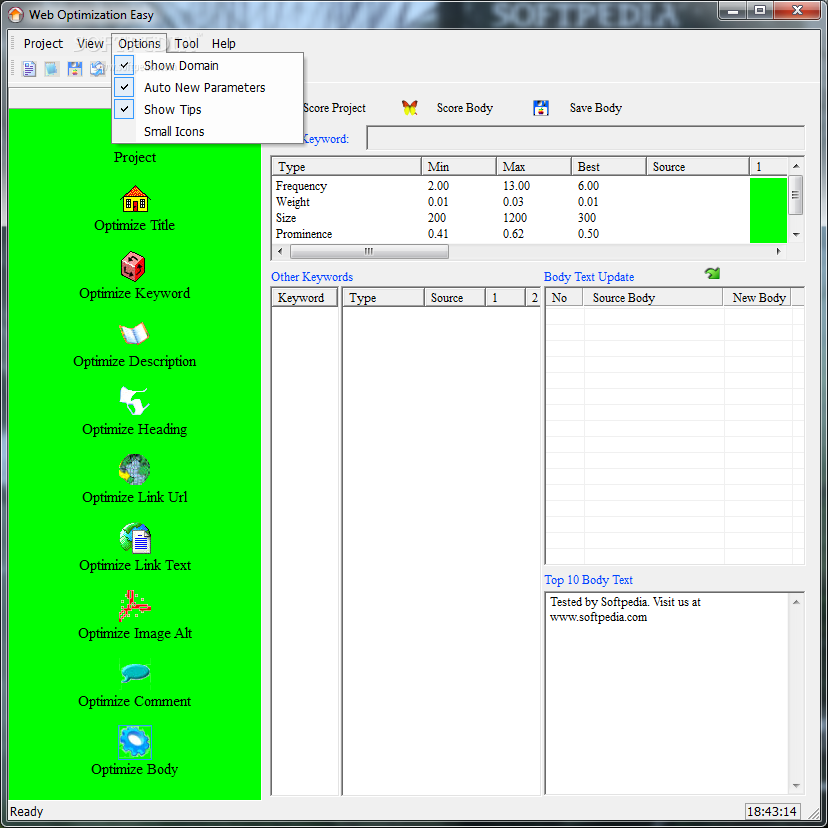Click Optimize Keyword label
This screenshot has height=828, width=828.
pyautogui.click(x=134, y=293)
